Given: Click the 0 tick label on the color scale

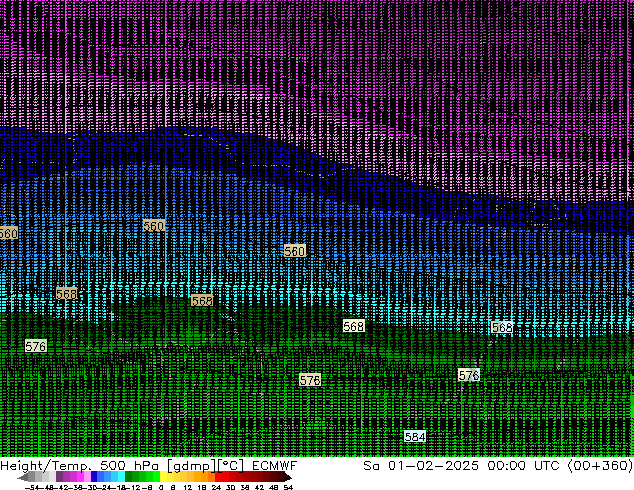Looking at the screenshot, I should (x=161, y=487).
